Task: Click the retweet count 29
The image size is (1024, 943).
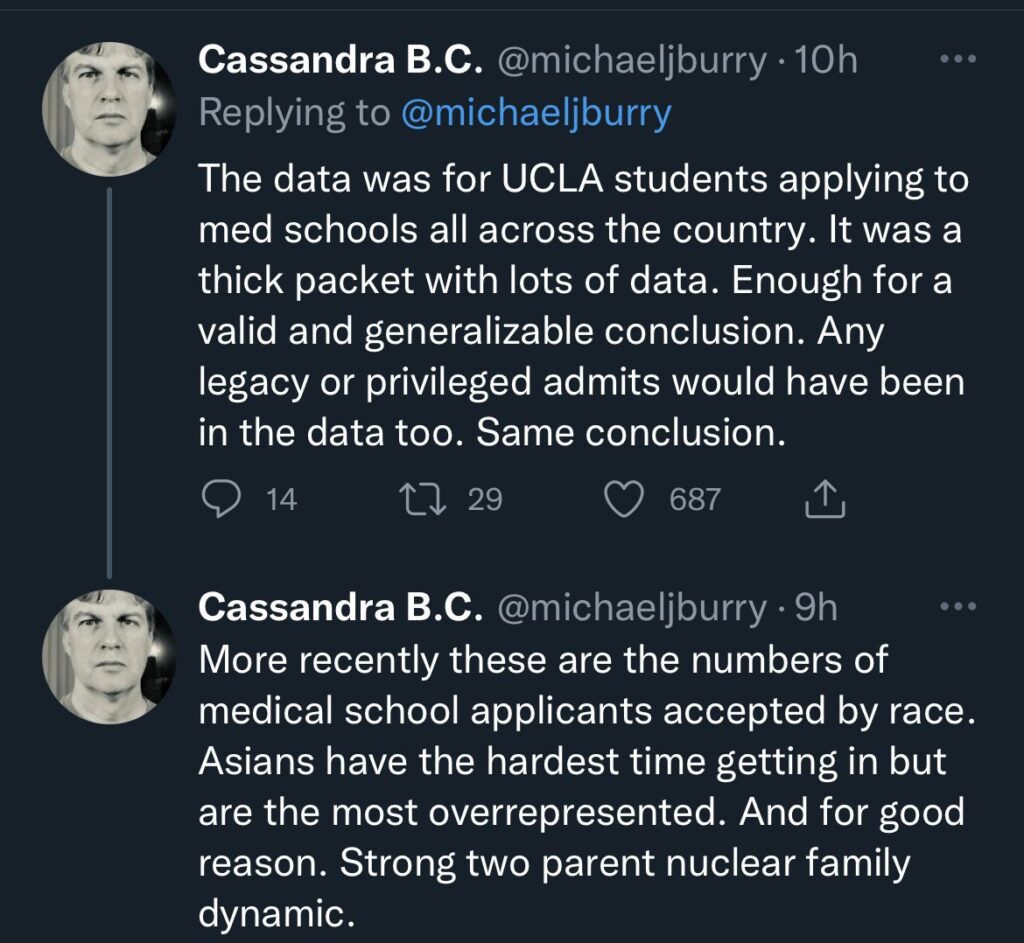Action: coord(484,499)
